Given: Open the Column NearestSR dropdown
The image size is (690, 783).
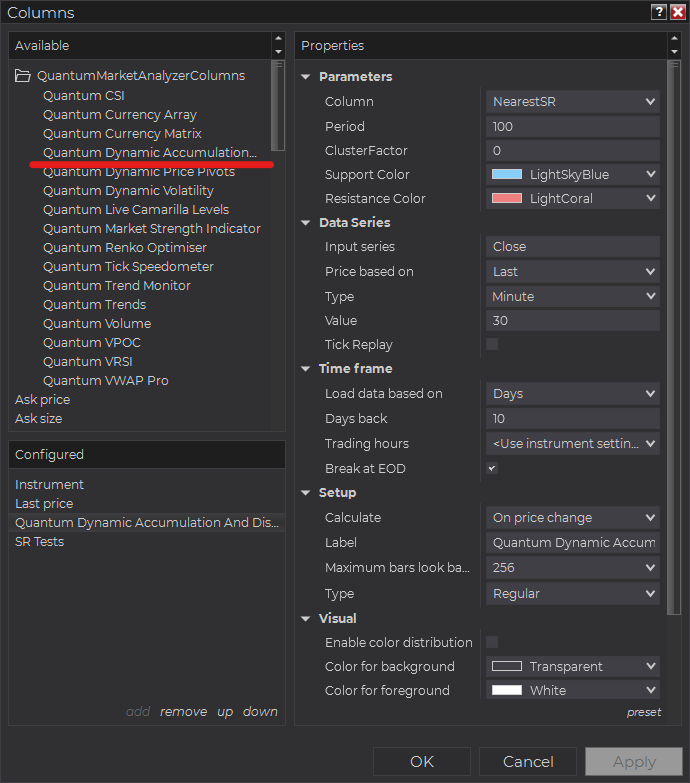Looking at the screenshot, I should coord(573,101).
